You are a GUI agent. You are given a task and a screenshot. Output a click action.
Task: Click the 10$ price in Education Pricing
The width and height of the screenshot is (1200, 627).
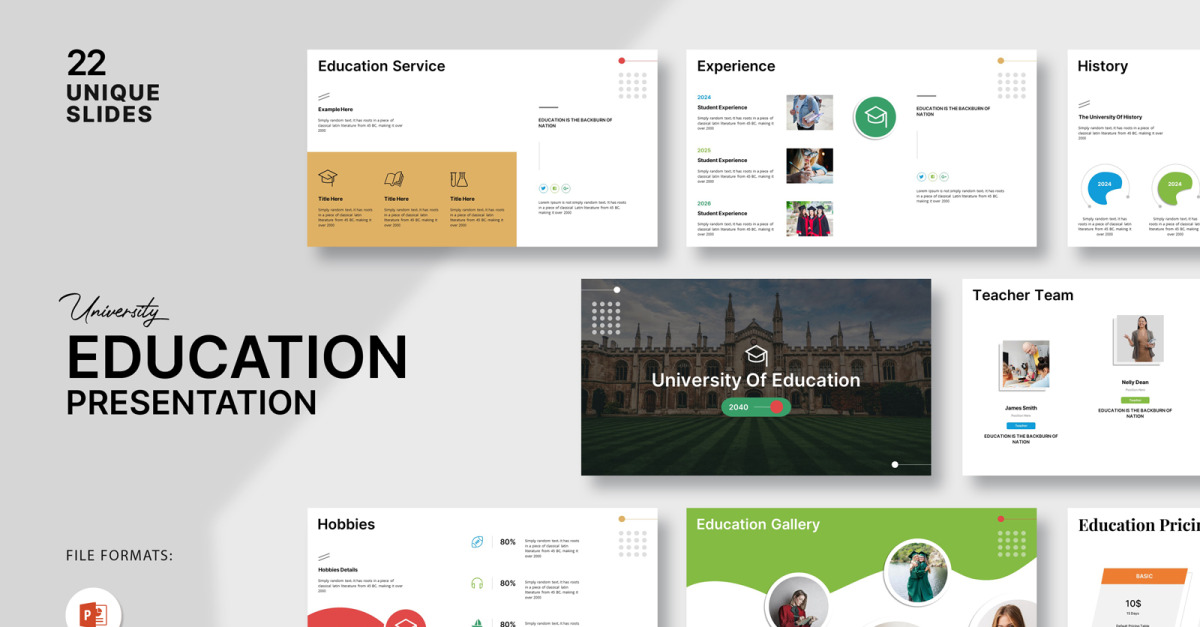[x=1133, y=604]
